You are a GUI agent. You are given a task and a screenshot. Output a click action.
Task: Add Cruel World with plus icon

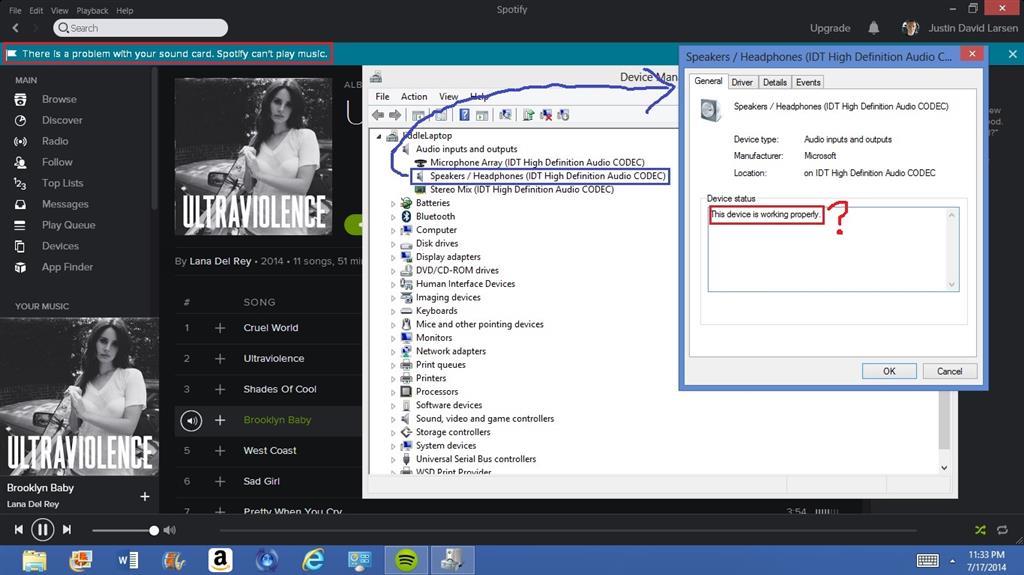(220, 328)
